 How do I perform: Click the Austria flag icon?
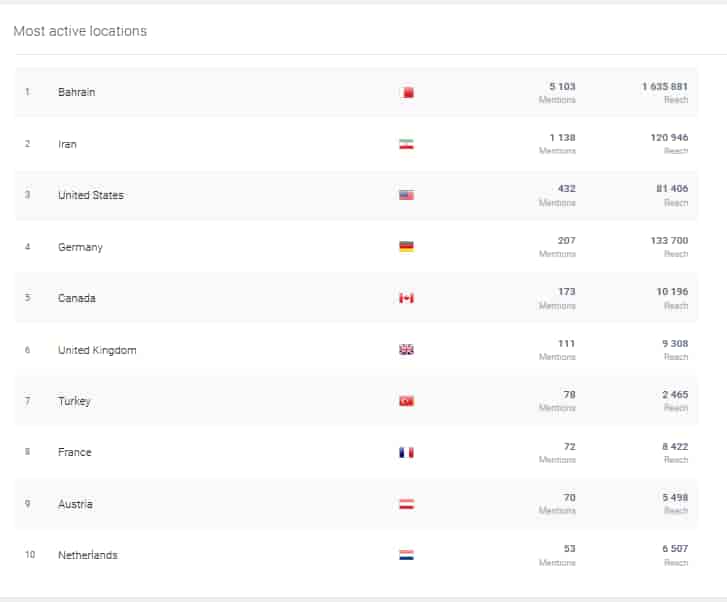pyautogui.click(x=406, y=504)
